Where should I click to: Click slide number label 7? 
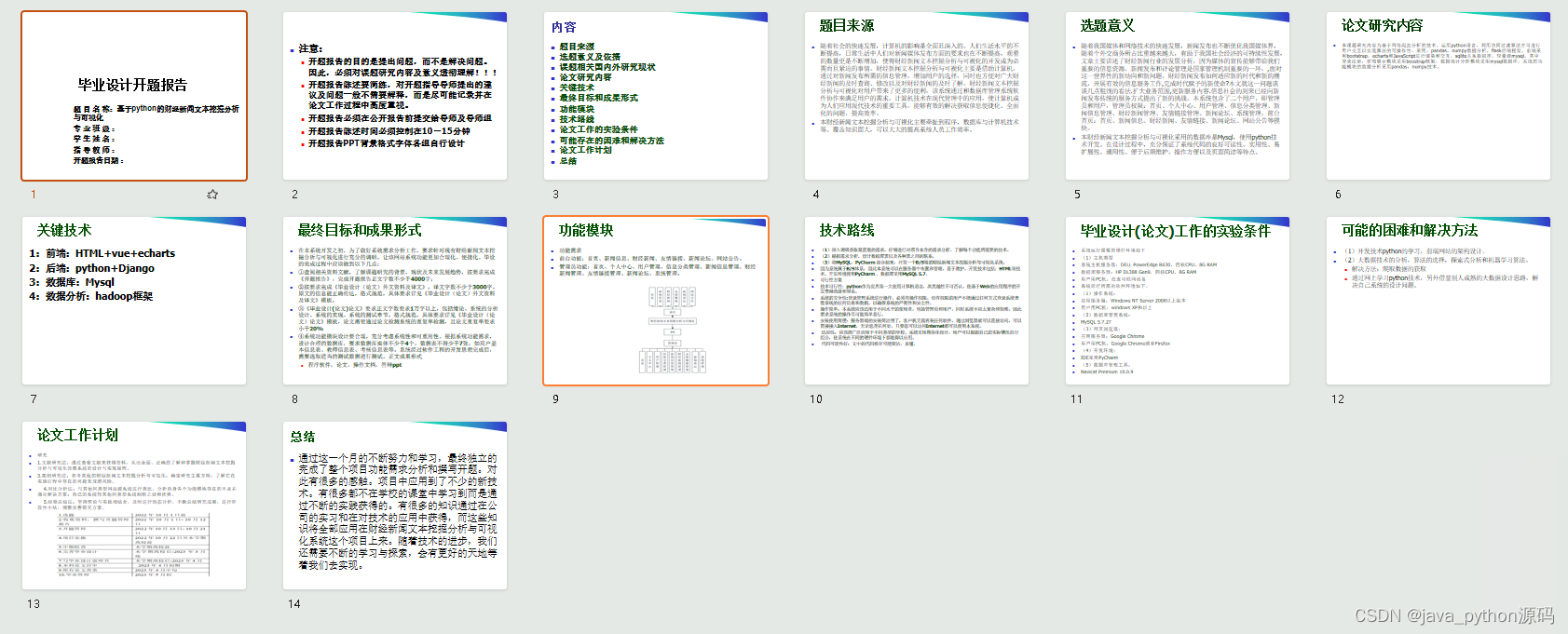coord(34,399)
